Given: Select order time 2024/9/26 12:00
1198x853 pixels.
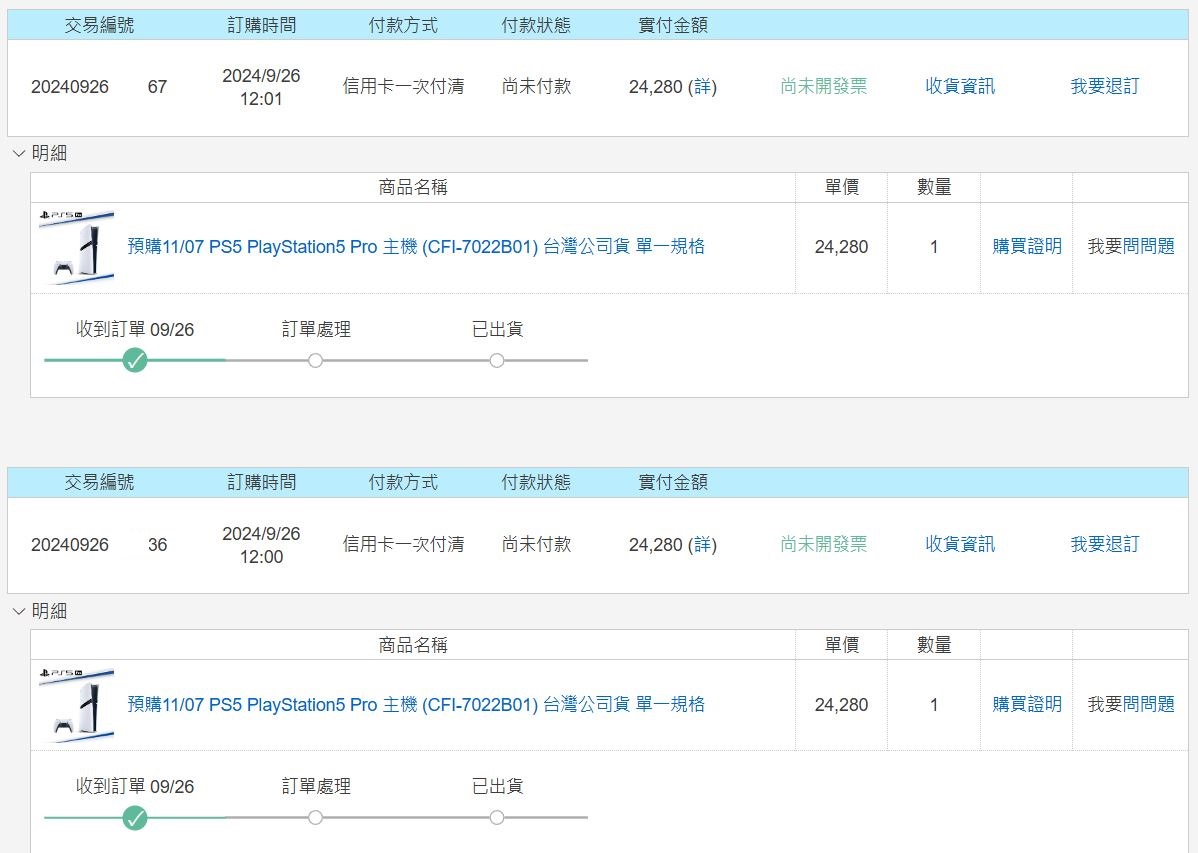Looking at the screenshot, I should [x=261, y=545].
